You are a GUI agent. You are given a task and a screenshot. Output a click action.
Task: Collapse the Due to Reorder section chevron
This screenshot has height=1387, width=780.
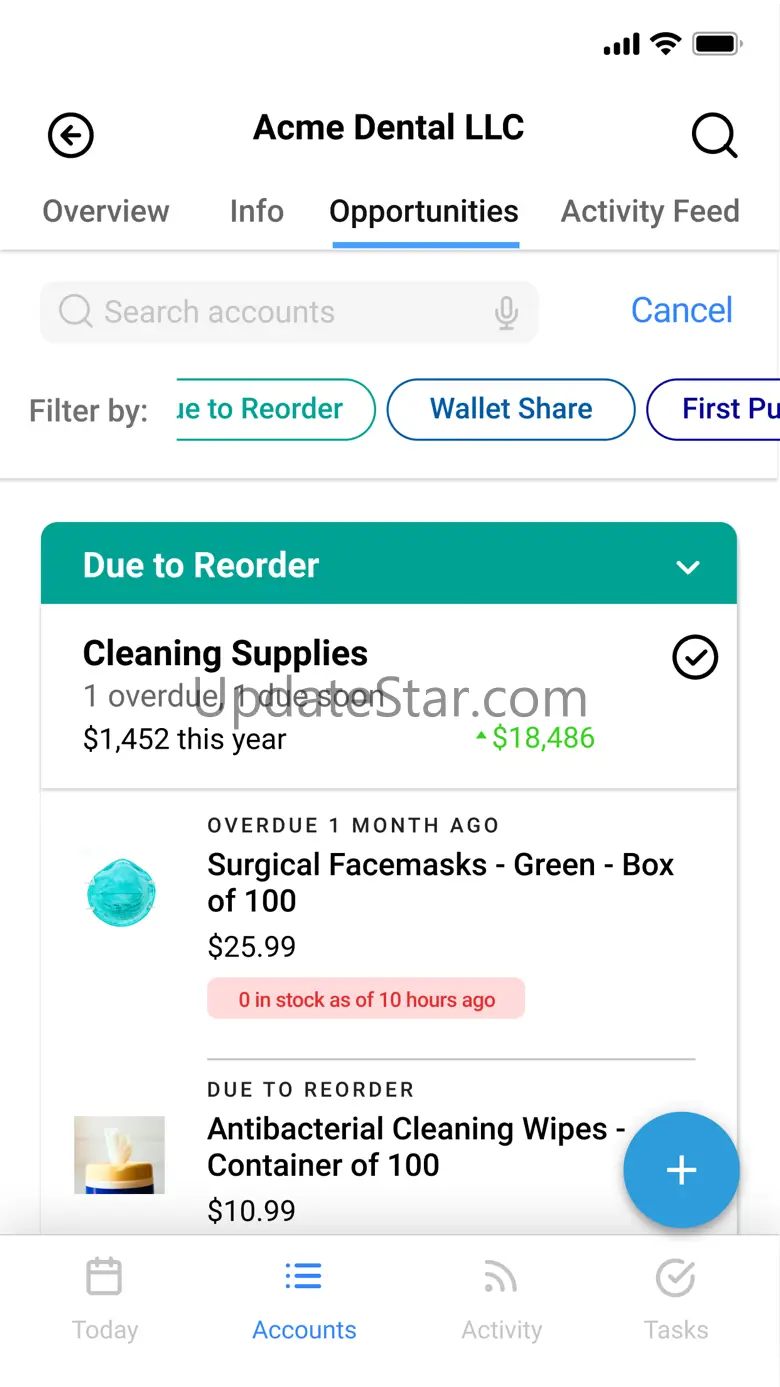pos(688,567)
